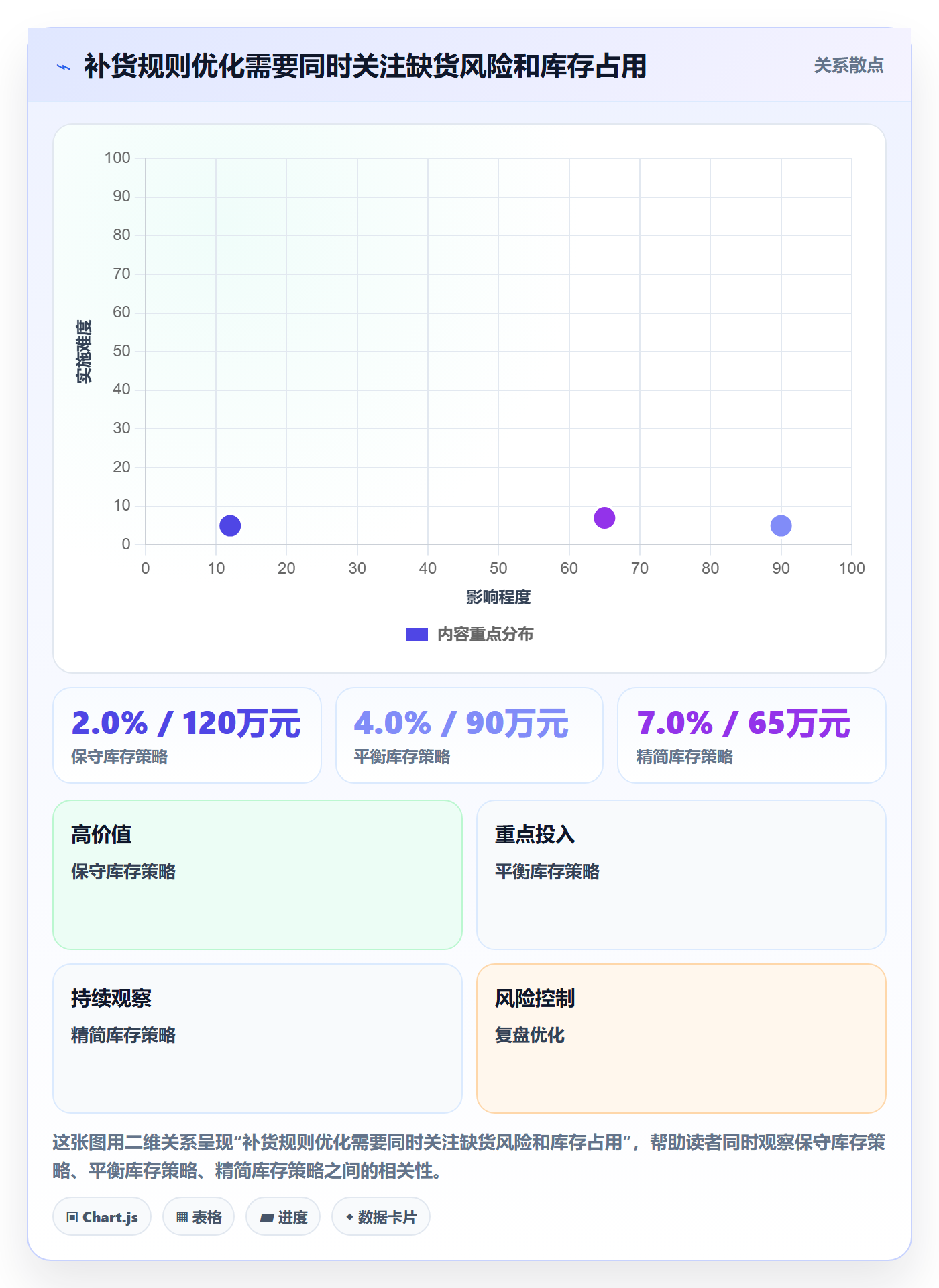The width and height of the screenshot is (939, 1288).
Task: Click 平衡库存策略 label under 4.0% card
Action: (402, 757)
